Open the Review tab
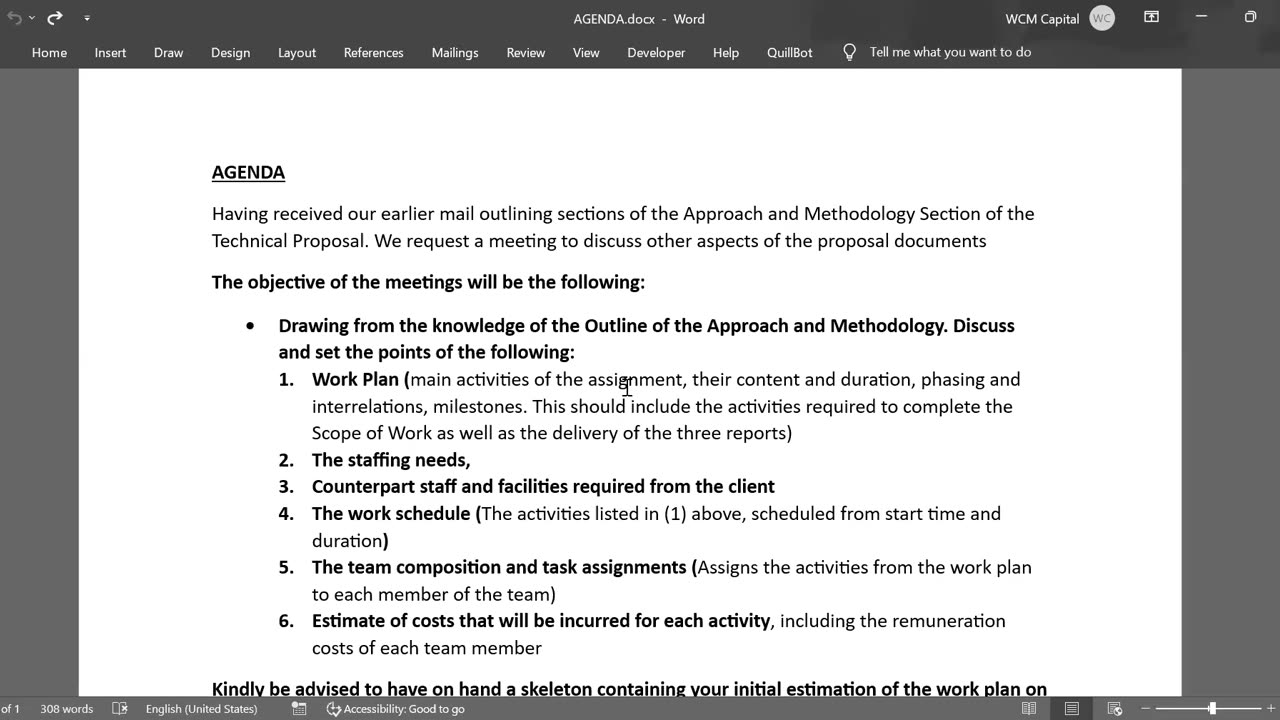The height and width of the screenshot is (720, 1280). tap(525, 52)
